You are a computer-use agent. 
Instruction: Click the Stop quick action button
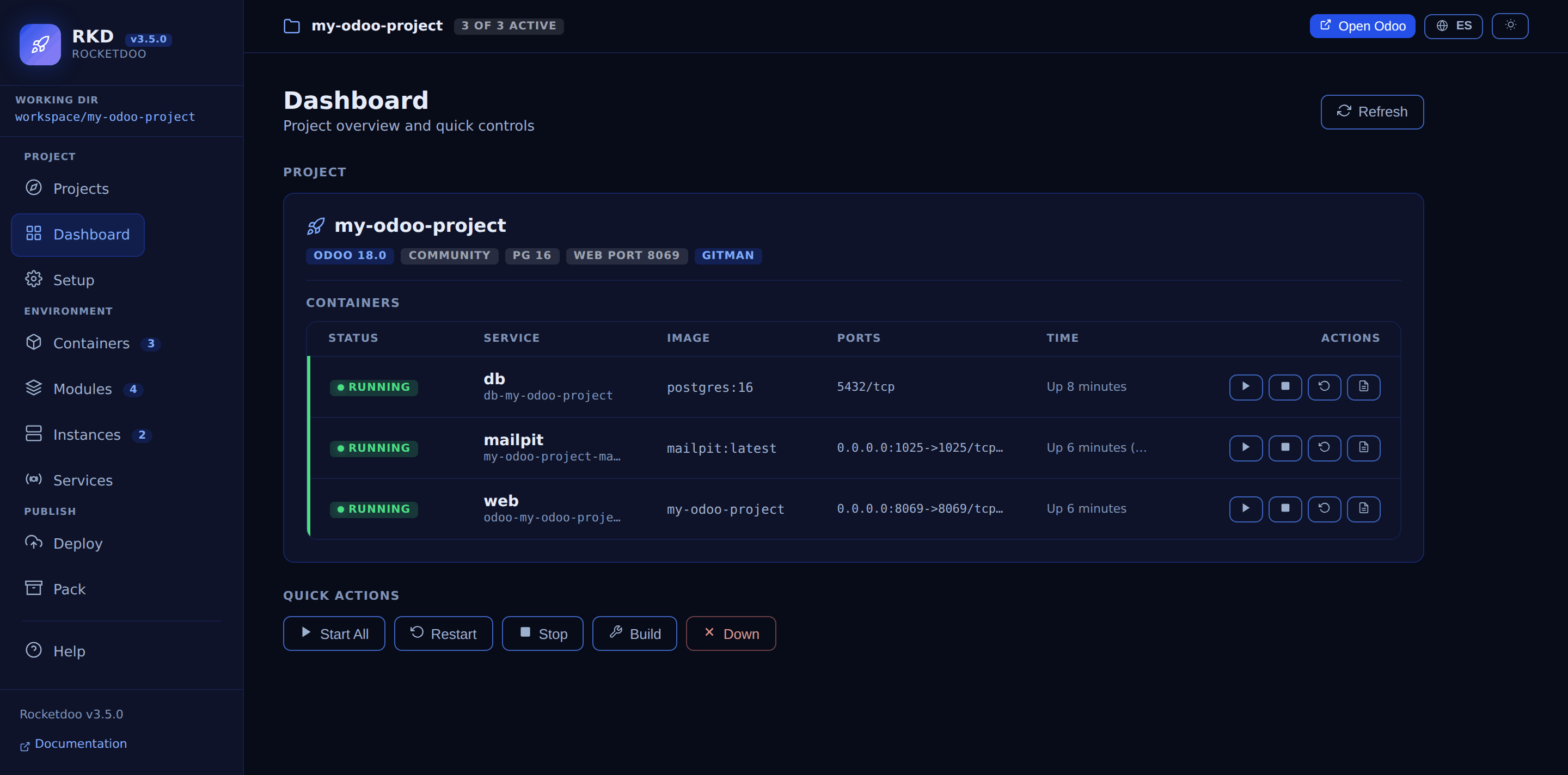coord(542,633)
